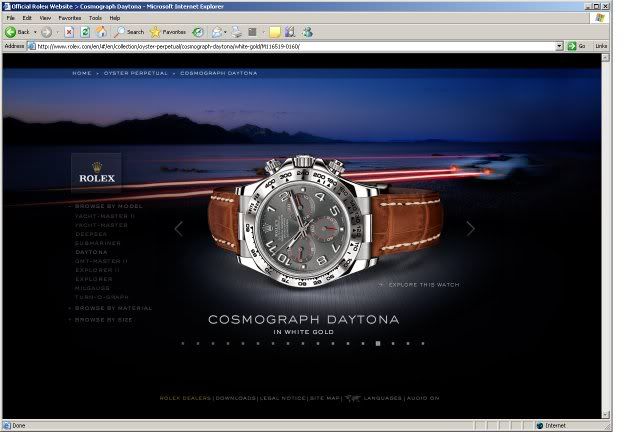Print the page with the printer icon
The width and height of the screenshot is (640, 432).
click(237, 32)
